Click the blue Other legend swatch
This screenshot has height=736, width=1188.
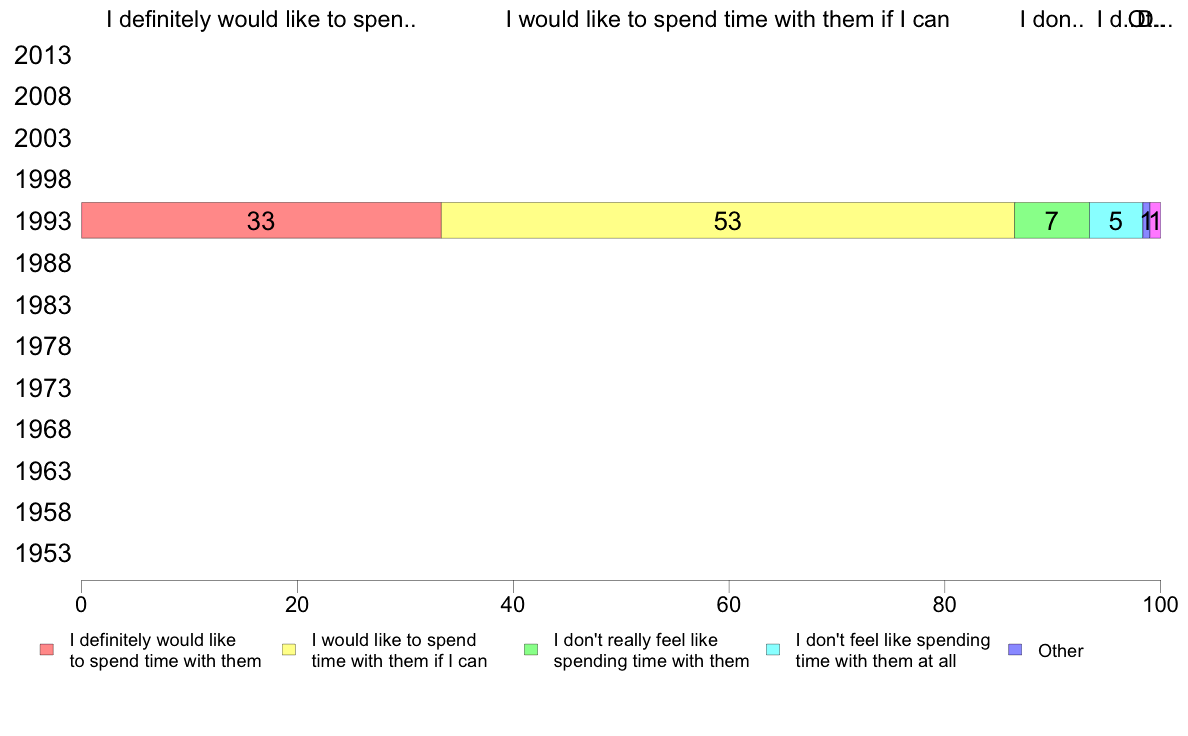click(x=1015, y=650)
